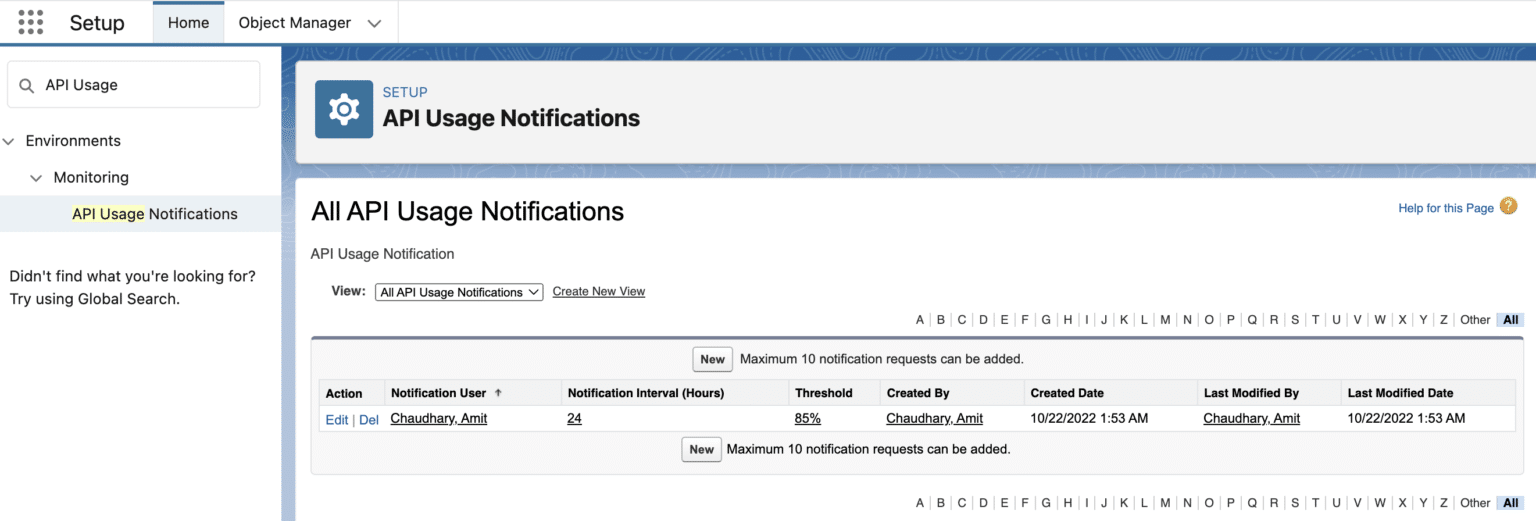Collapse the Monitoring tree node
The height and width of the screenshot is (521, 1536).
coord(36,178)
